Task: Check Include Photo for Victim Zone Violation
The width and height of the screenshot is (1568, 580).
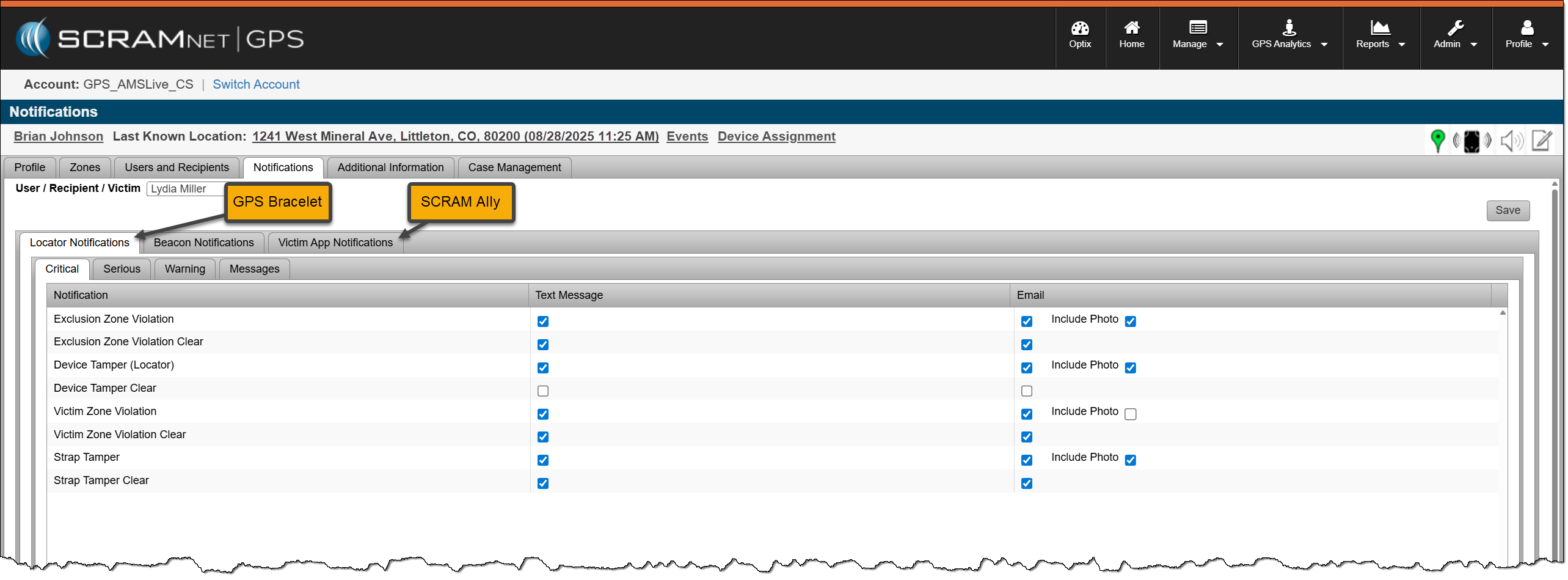Action: (x=1130, y=414)
